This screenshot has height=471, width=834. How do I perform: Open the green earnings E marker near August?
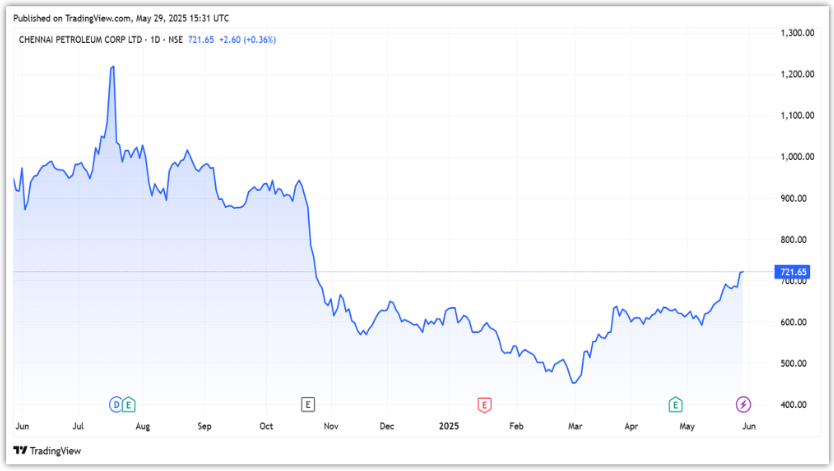[129, 404]
